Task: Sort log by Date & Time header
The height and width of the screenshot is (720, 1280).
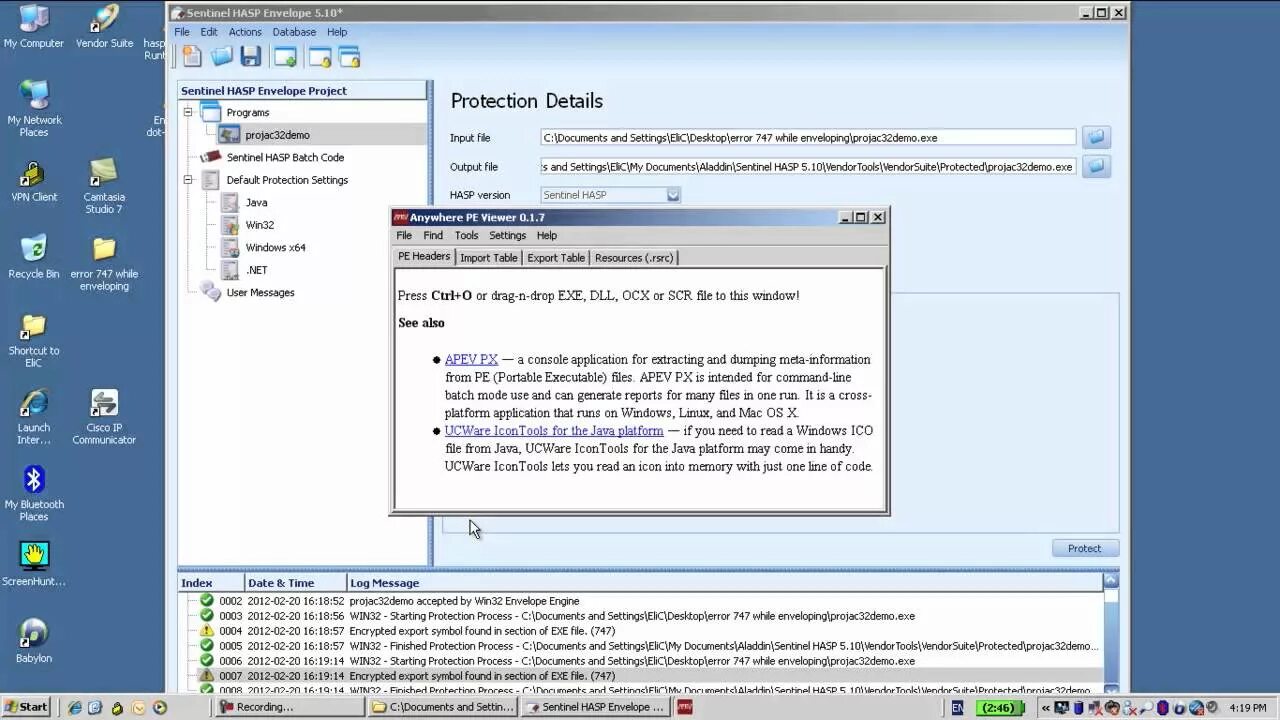Action: point(295,583)
